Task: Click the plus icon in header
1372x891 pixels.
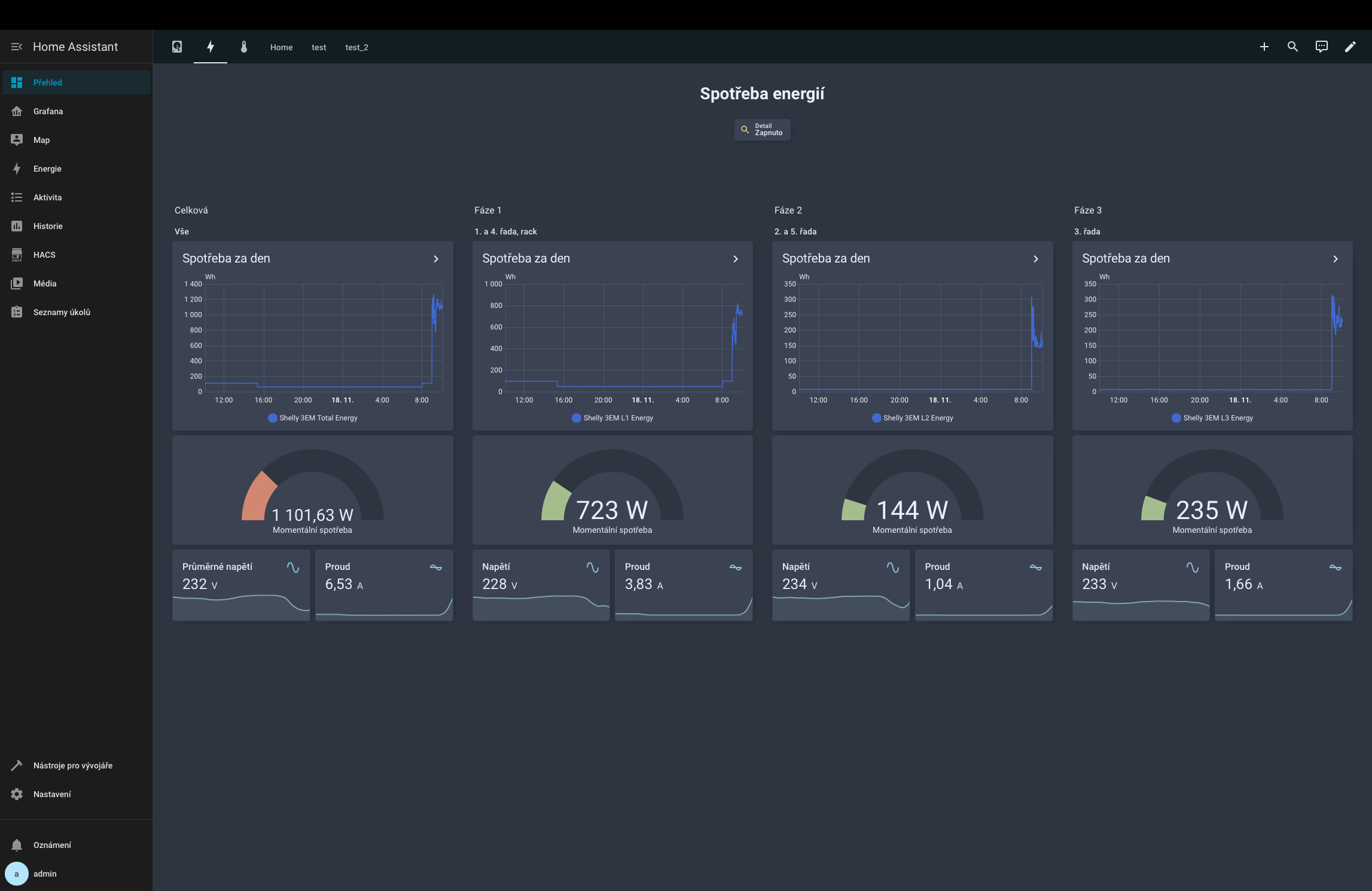Action: [x=1264, y=47]
